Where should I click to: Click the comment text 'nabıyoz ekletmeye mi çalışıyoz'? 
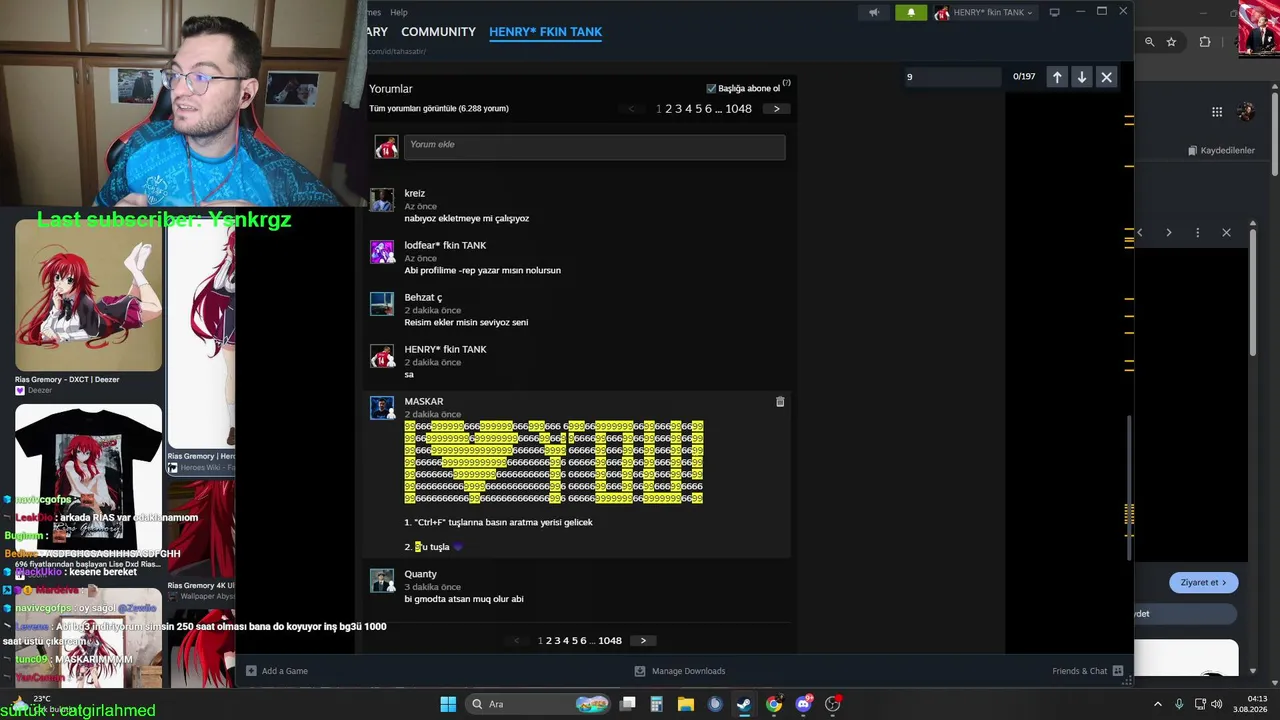pos(467,219)
